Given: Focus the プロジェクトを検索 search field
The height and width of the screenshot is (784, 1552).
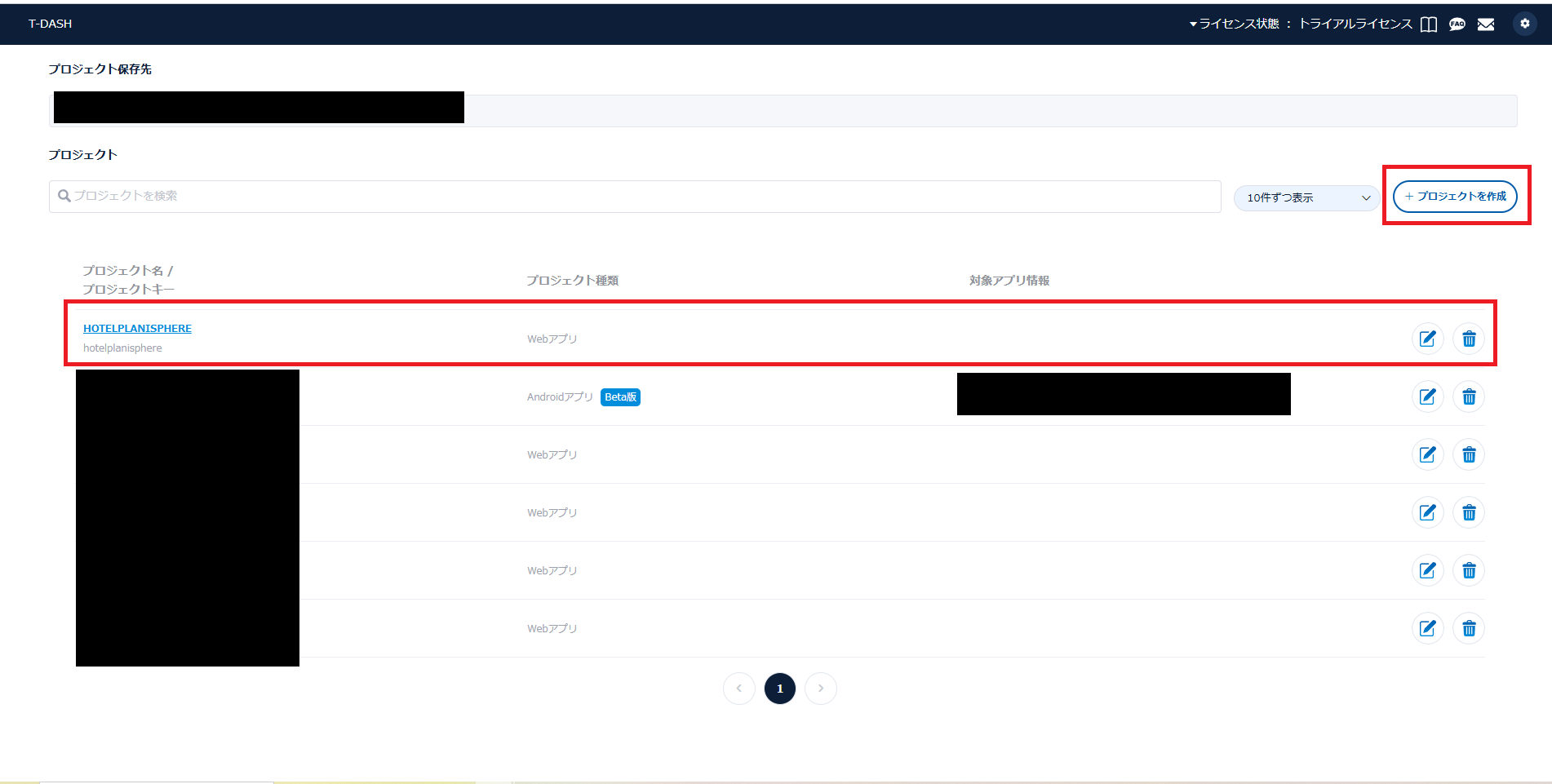Looking at the screenshot, I should point(635,197).
